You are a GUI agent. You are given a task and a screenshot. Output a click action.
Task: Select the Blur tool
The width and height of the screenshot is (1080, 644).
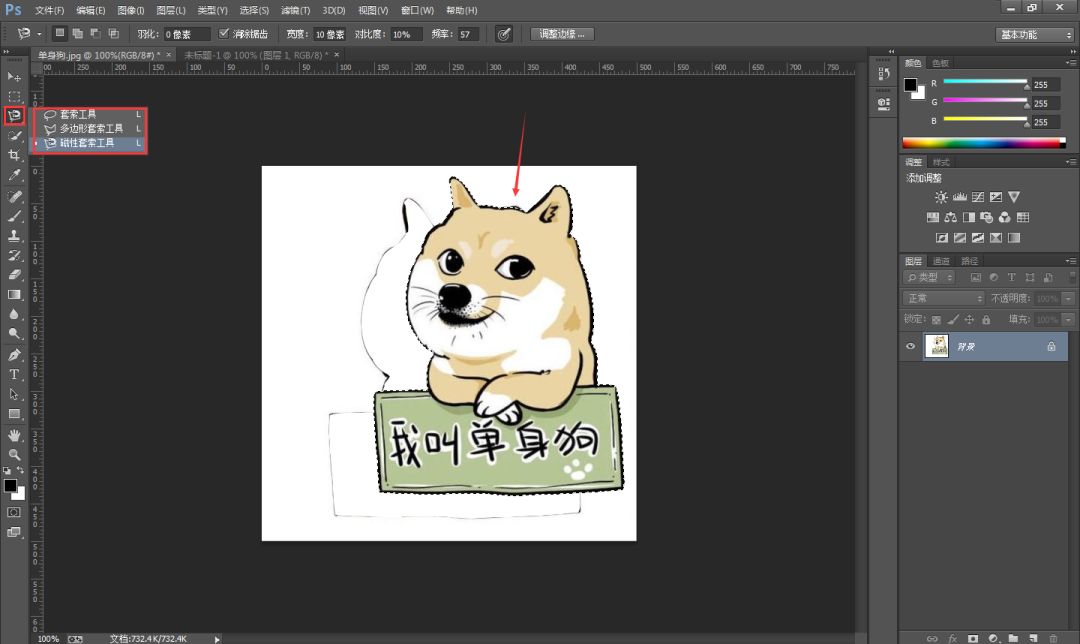14,314
